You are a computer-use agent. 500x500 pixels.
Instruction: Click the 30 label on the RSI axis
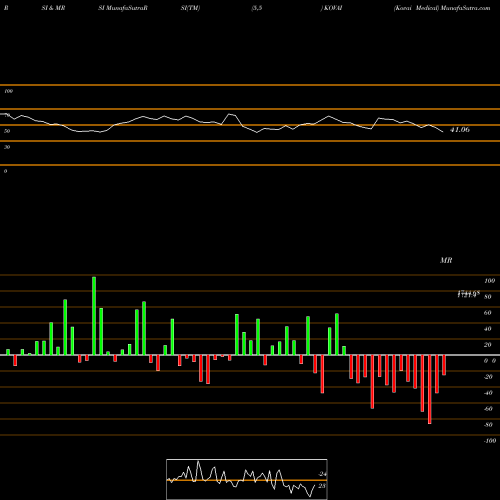tap(7, 147)
